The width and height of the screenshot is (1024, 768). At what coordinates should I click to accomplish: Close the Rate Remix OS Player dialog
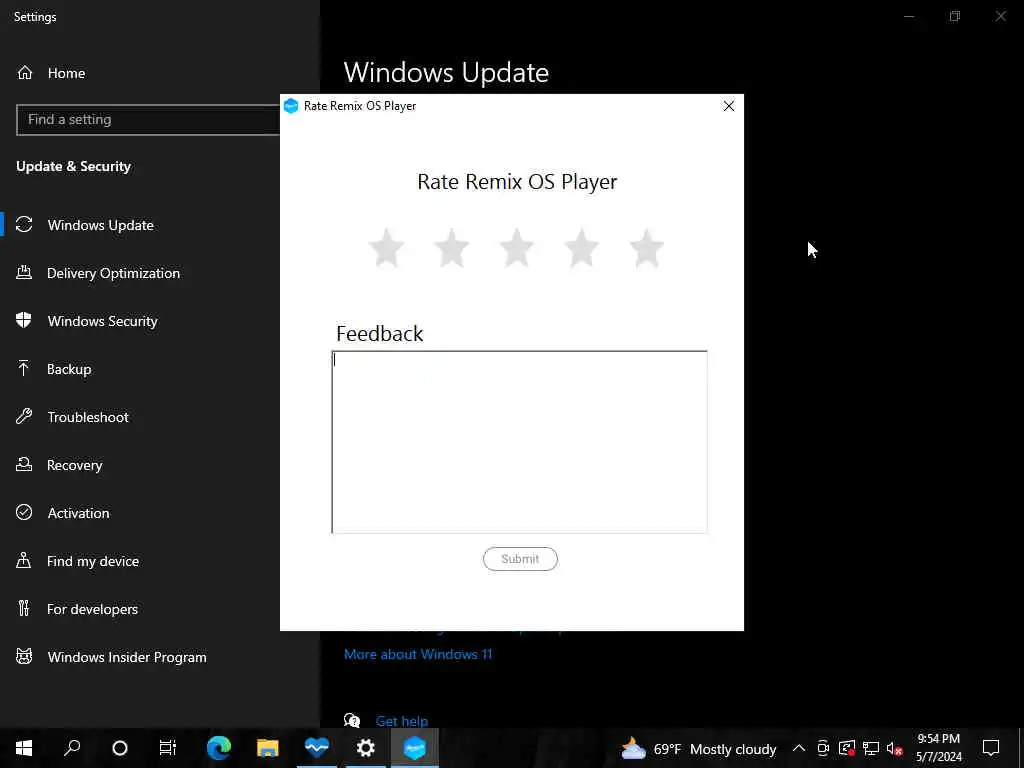pyautogui.click(x=729, y=106)
